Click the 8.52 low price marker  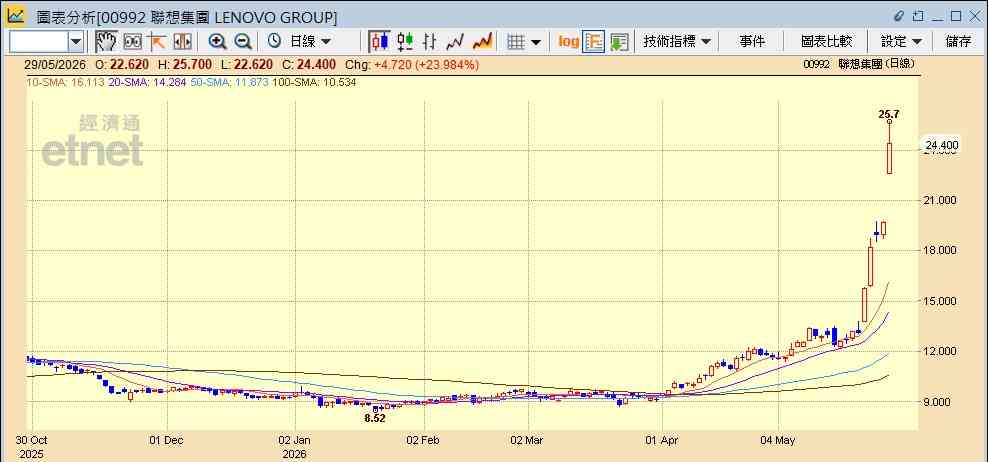[375, 418]
